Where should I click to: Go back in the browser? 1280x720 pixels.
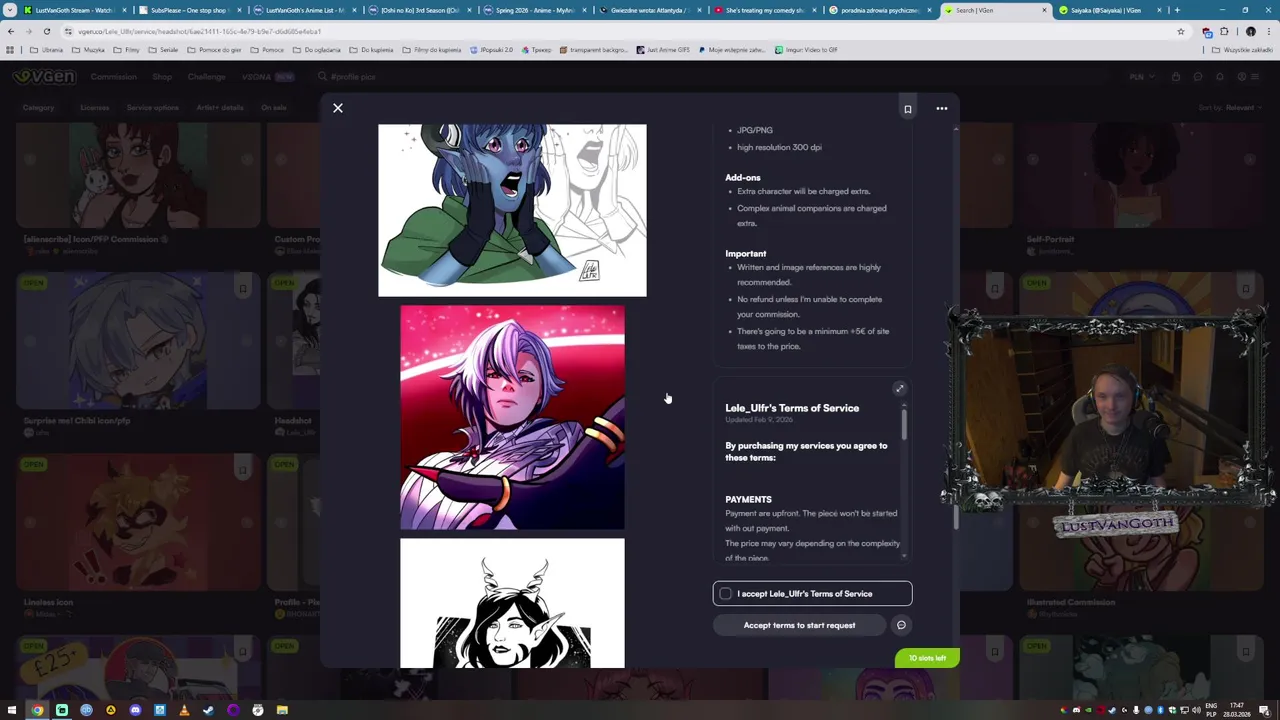coord(11,31)
